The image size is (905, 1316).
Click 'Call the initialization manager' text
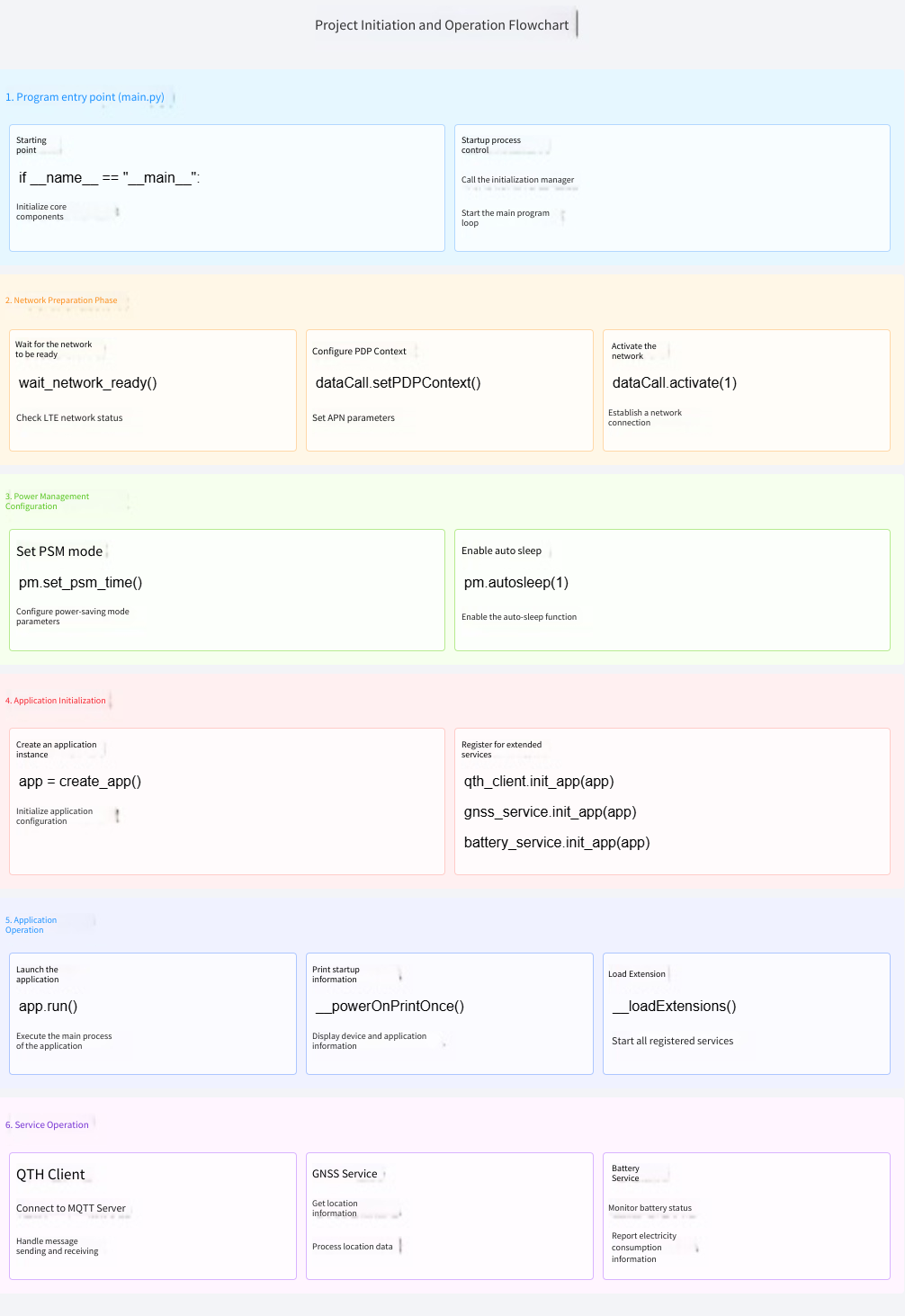[517, 180]
